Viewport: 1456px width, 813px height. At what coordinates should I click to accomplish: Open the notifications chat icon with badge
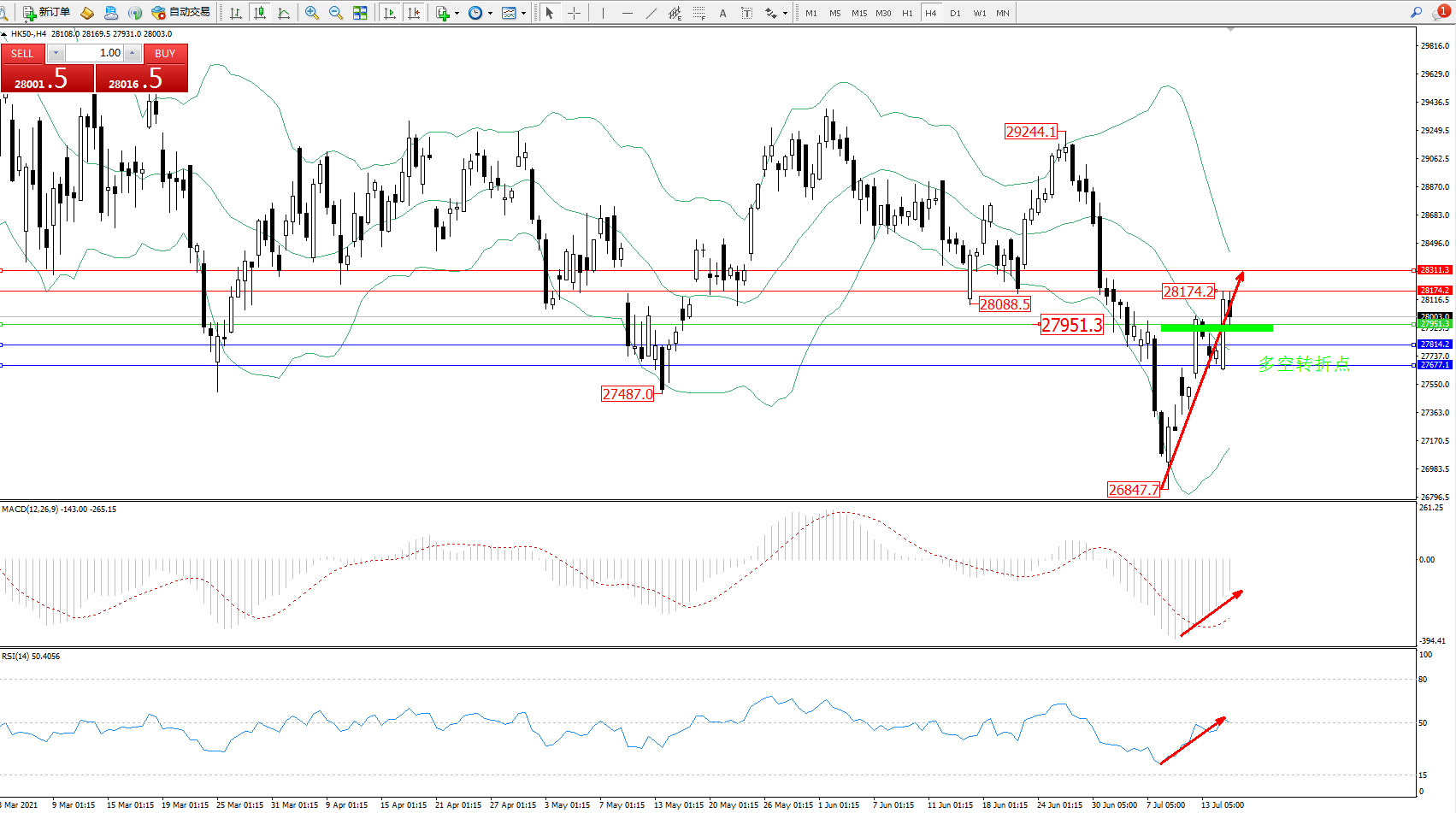[1440, 13]
